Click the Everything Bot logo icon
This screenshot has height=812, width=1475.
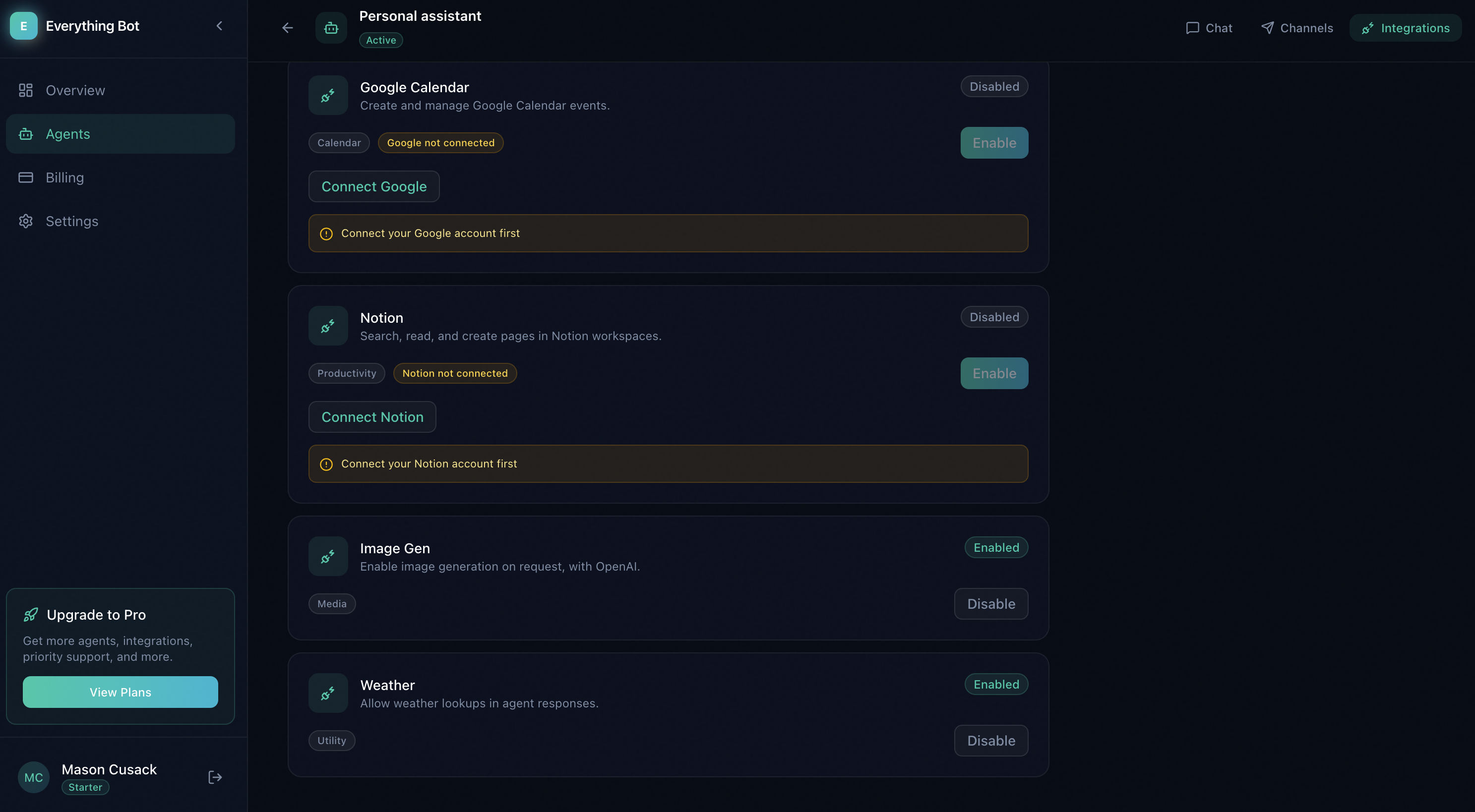tap(23, 26)
